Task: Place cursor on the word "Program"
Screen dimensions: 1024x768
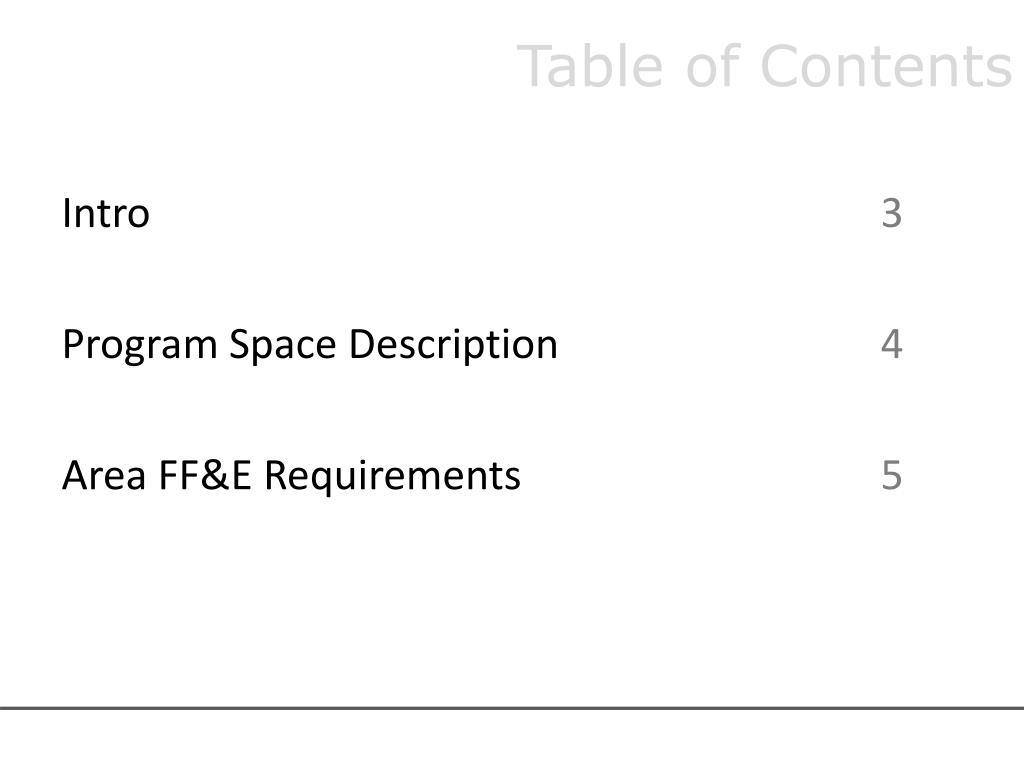Action: pyautogui.click(x=139, y=345)
